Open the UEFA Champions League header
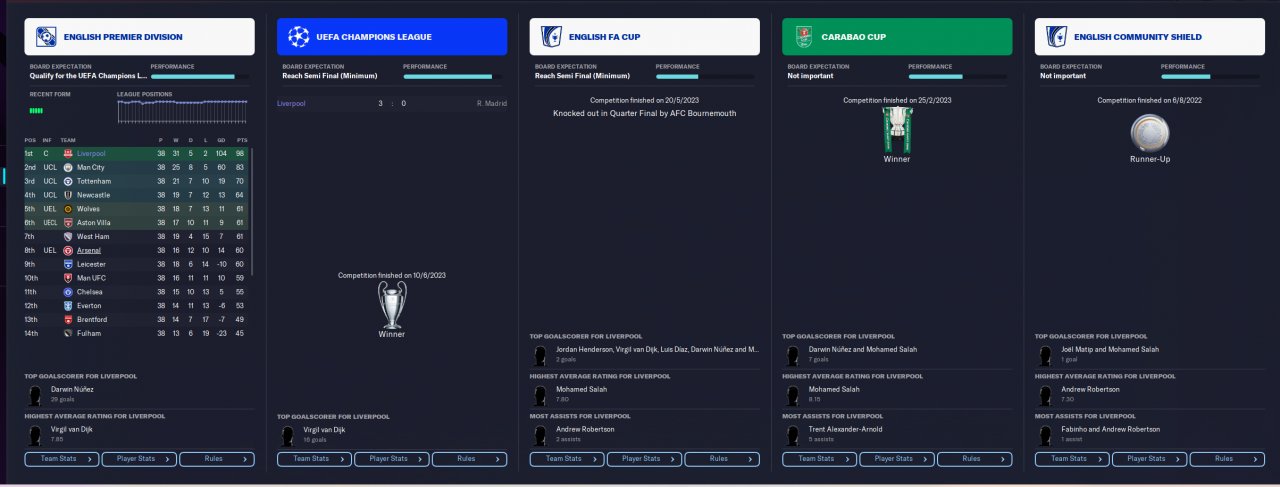The image size is (1280, 487). tap(392, 37)
